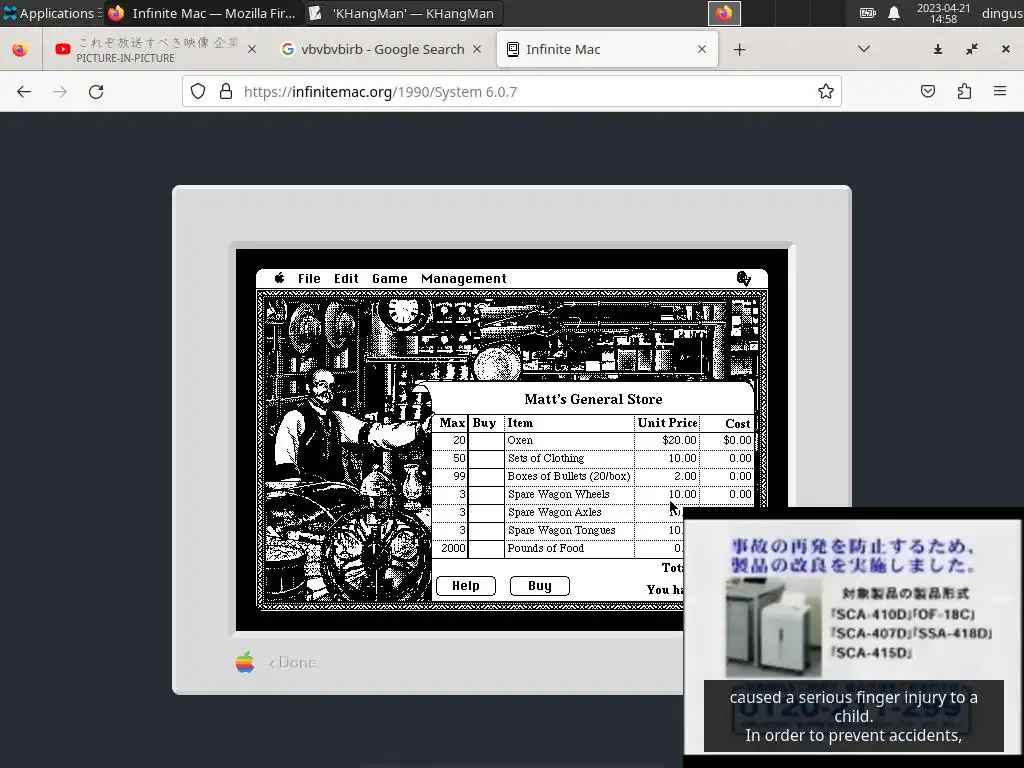
Task: Switch to the vbvbvbirb Google Search tab
Action: [x=382, y=50]
